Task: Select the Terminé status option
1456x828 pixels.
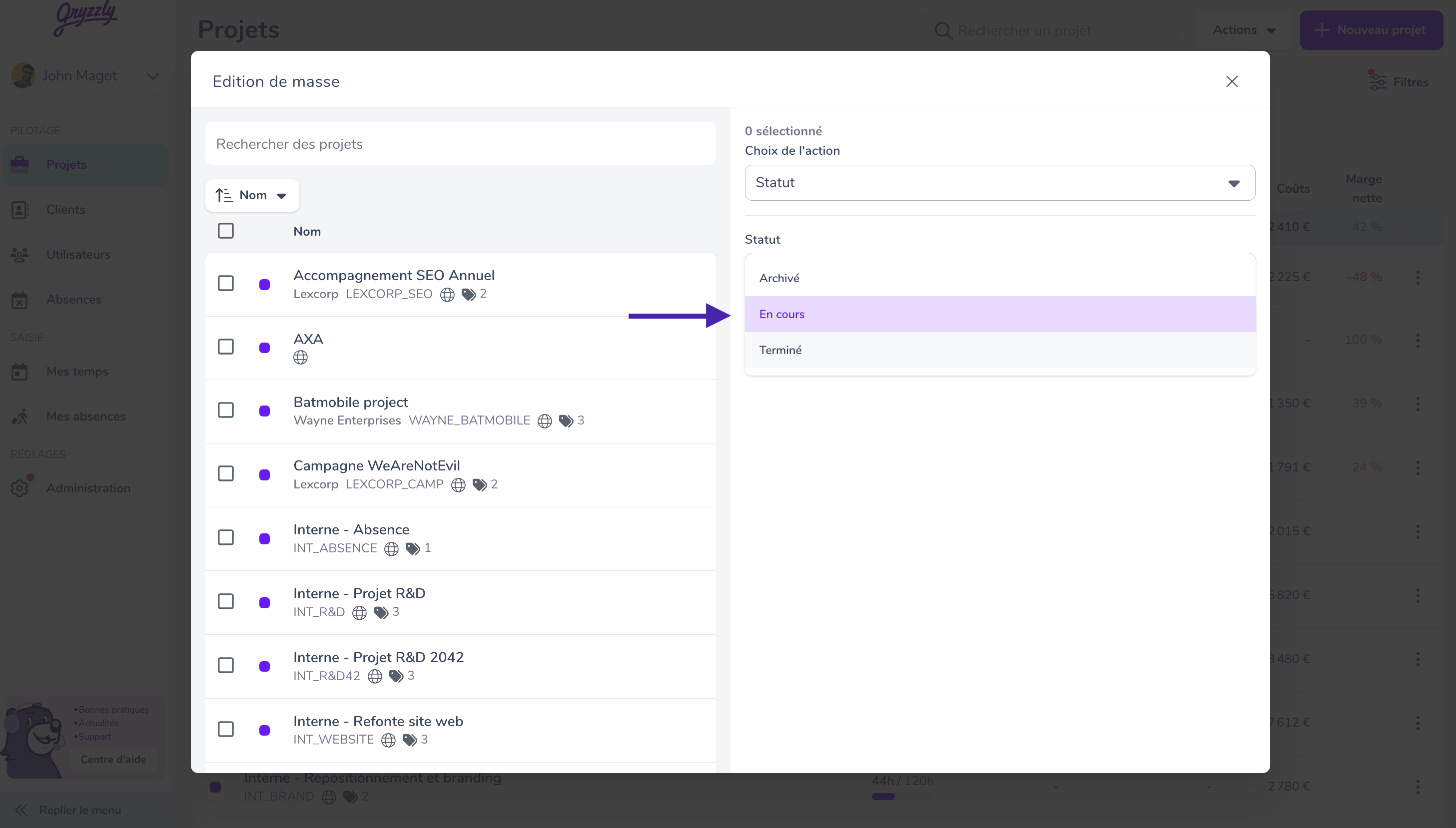Action: (x=1000, y=350)
